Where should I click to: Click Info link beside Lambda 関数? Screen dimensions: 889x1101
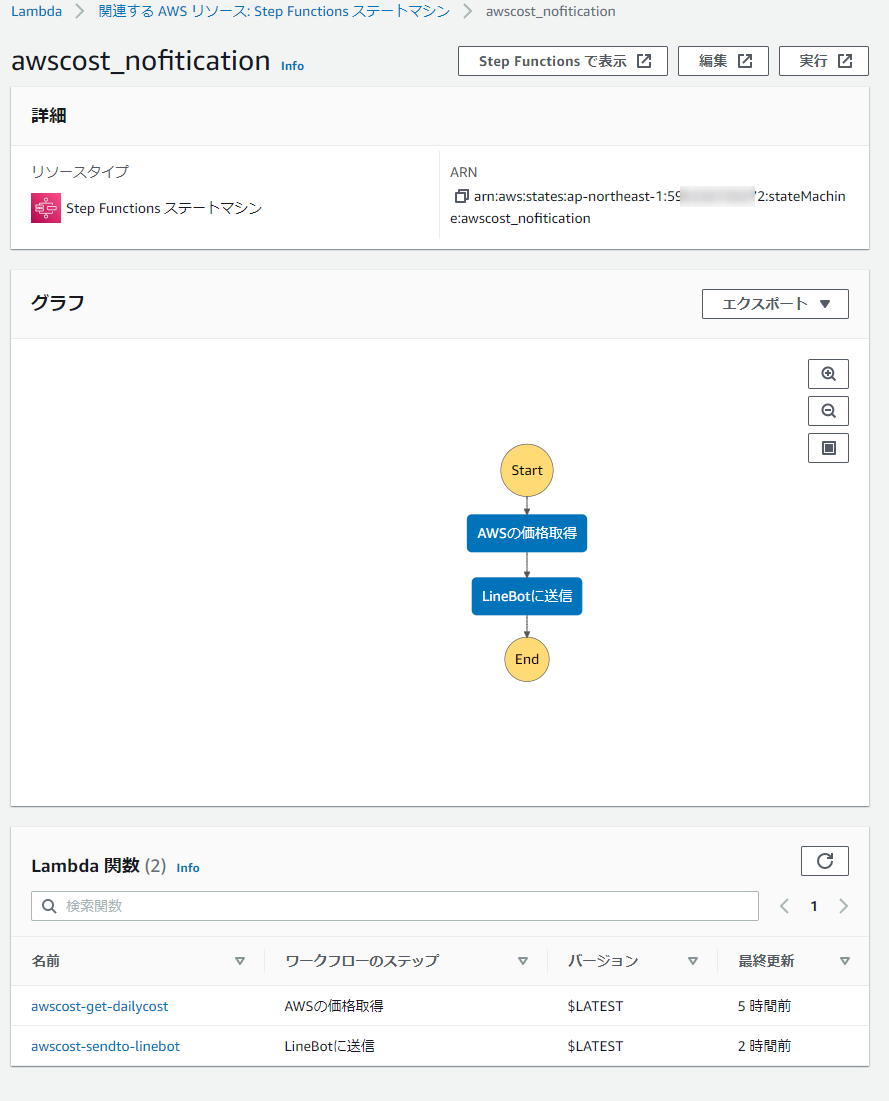point(187,868)
